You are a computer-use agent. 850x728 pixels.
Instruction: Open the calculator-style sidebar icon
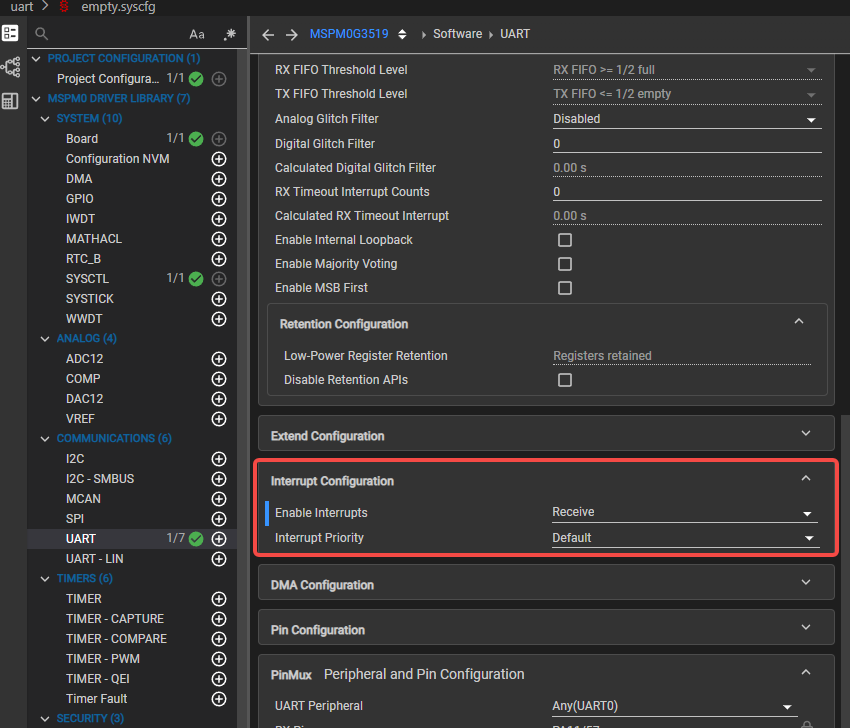click(x=10, y=101)
